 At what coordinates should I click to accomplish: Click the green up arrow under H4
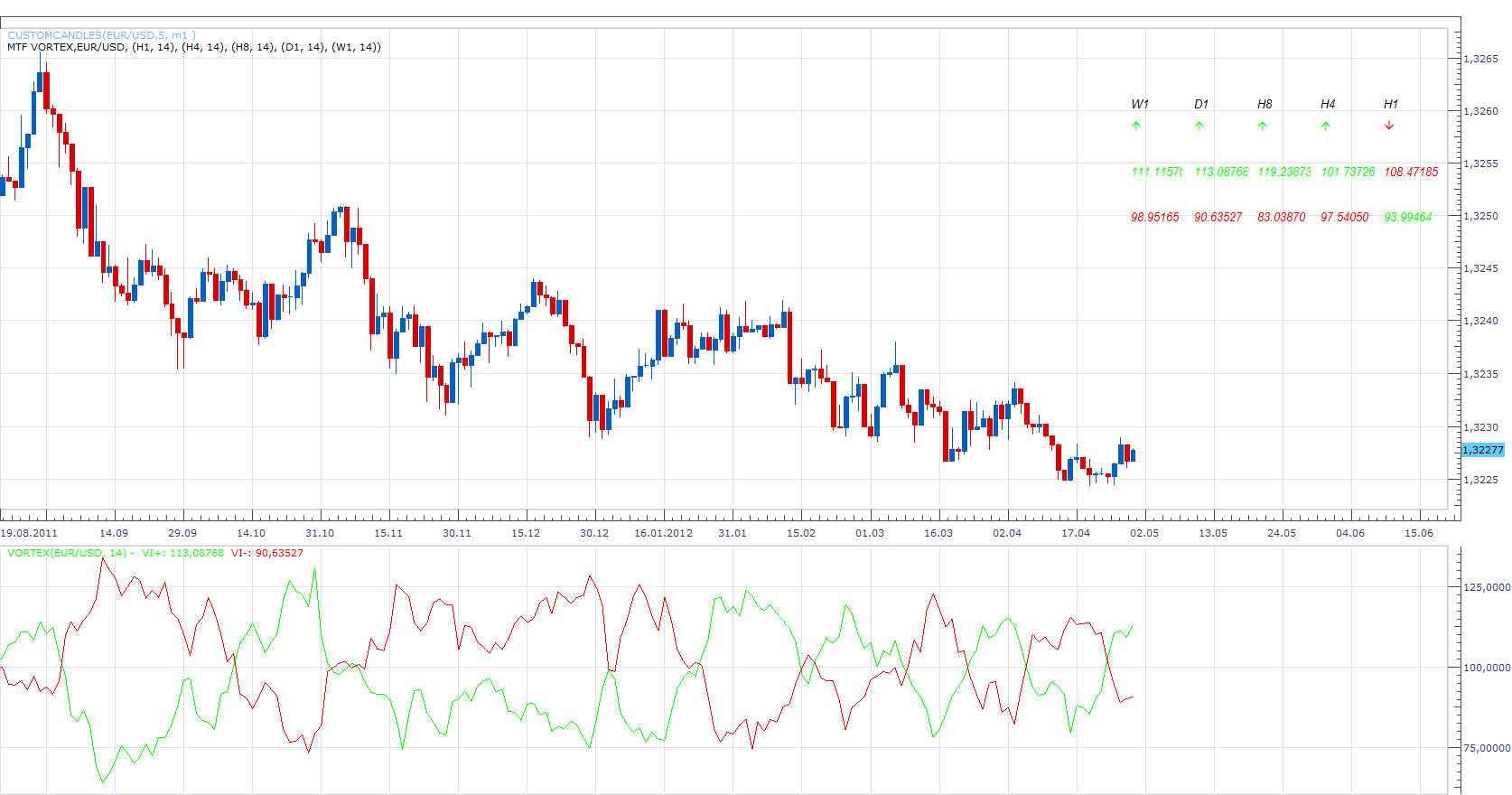[1326, 126]
